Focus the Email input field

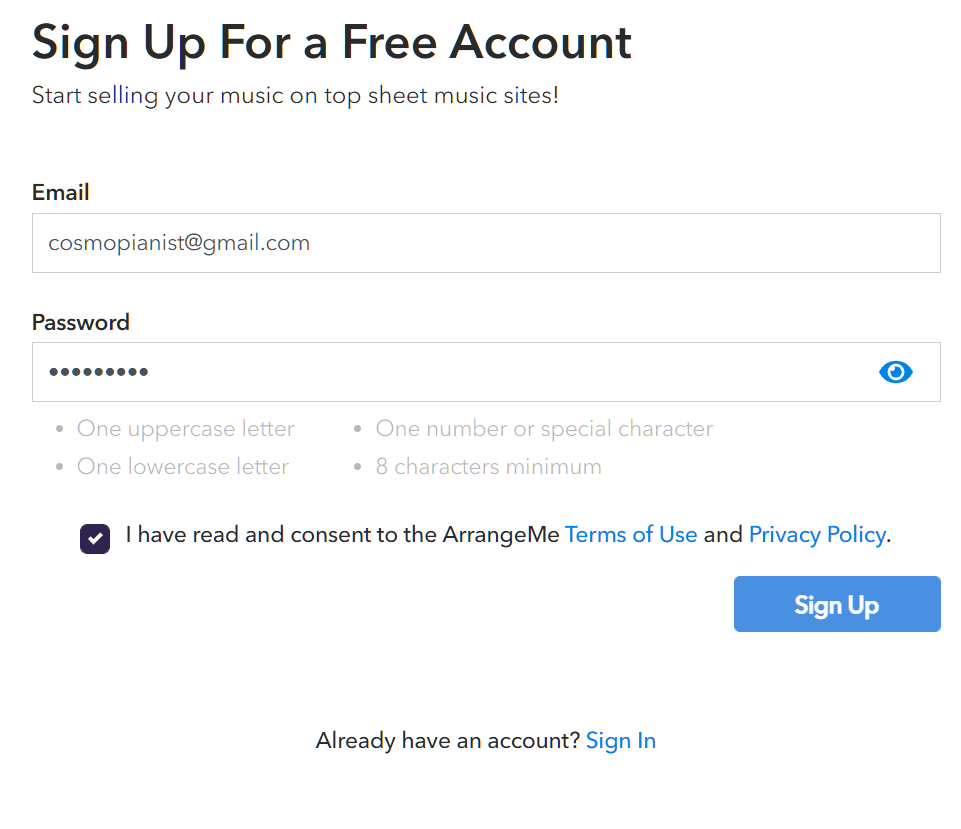[x=486, y=243]
